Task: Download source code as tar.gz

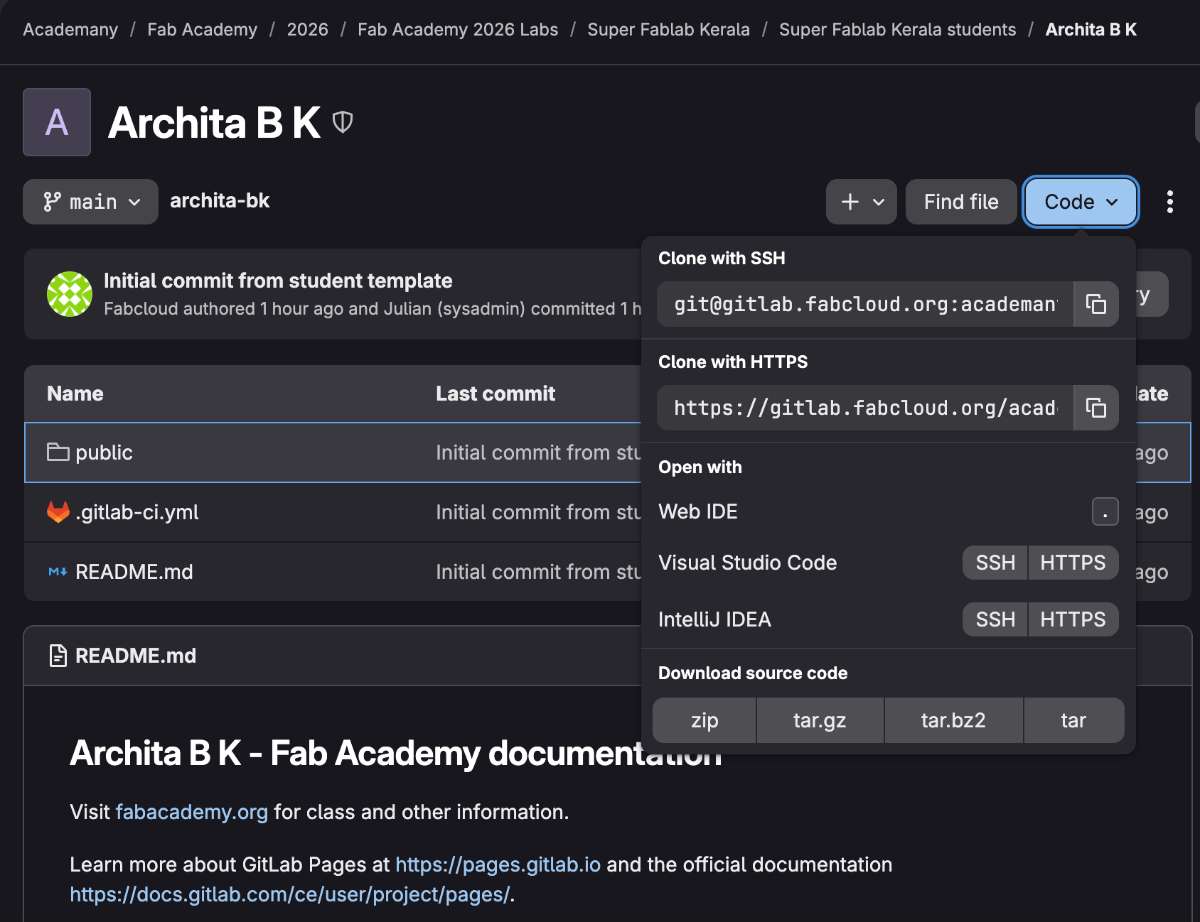Action: click(820, 721)
